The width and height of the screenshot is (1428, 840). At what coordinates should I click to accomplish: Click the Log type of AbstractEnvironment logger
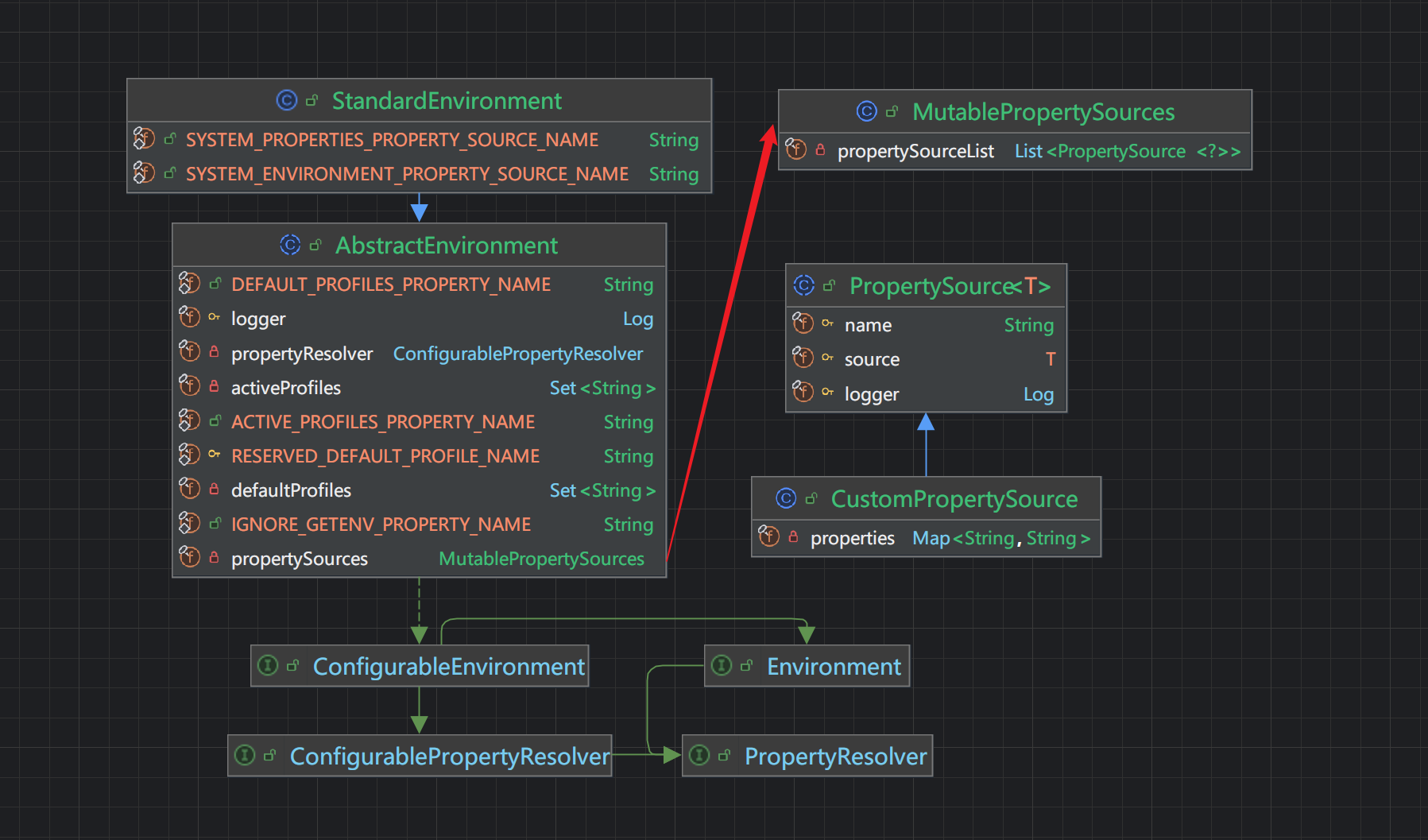[x=638, y=319]
